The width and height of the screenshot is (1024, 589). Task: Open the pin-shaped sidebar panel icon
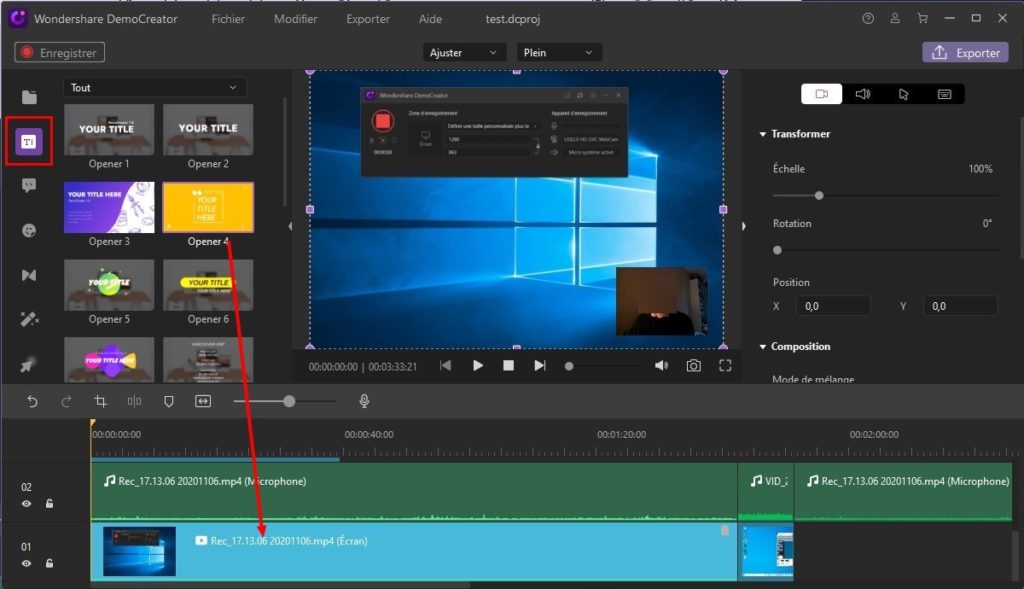point(29,364)
